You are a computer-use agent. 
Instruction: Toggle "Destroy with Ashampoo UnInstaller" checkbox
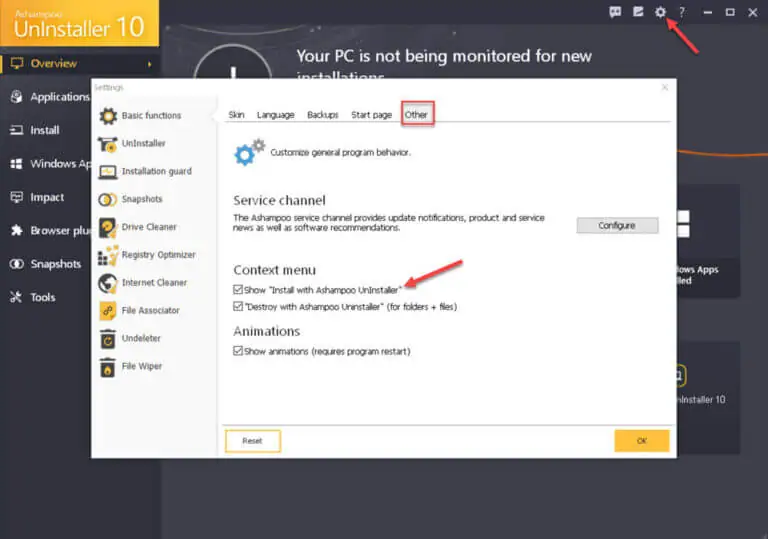[x=238, y=307]
